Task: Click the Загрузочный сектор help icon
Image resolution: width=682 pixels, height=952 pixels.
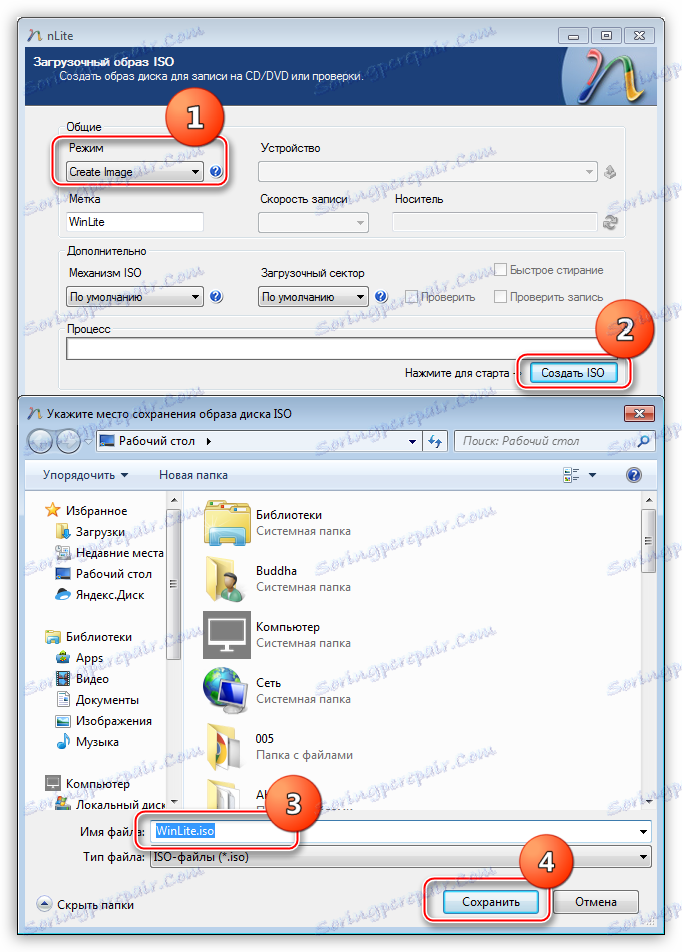Action: tap(381, 297)
